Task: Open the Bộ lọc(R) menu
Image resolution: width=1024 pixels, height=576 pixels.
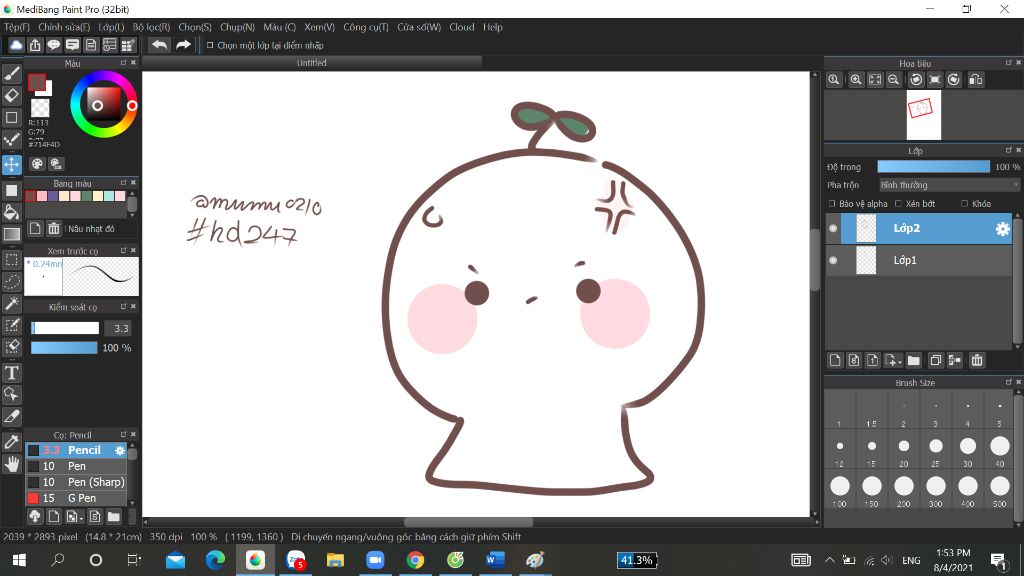Action: [x=152, y=27]
